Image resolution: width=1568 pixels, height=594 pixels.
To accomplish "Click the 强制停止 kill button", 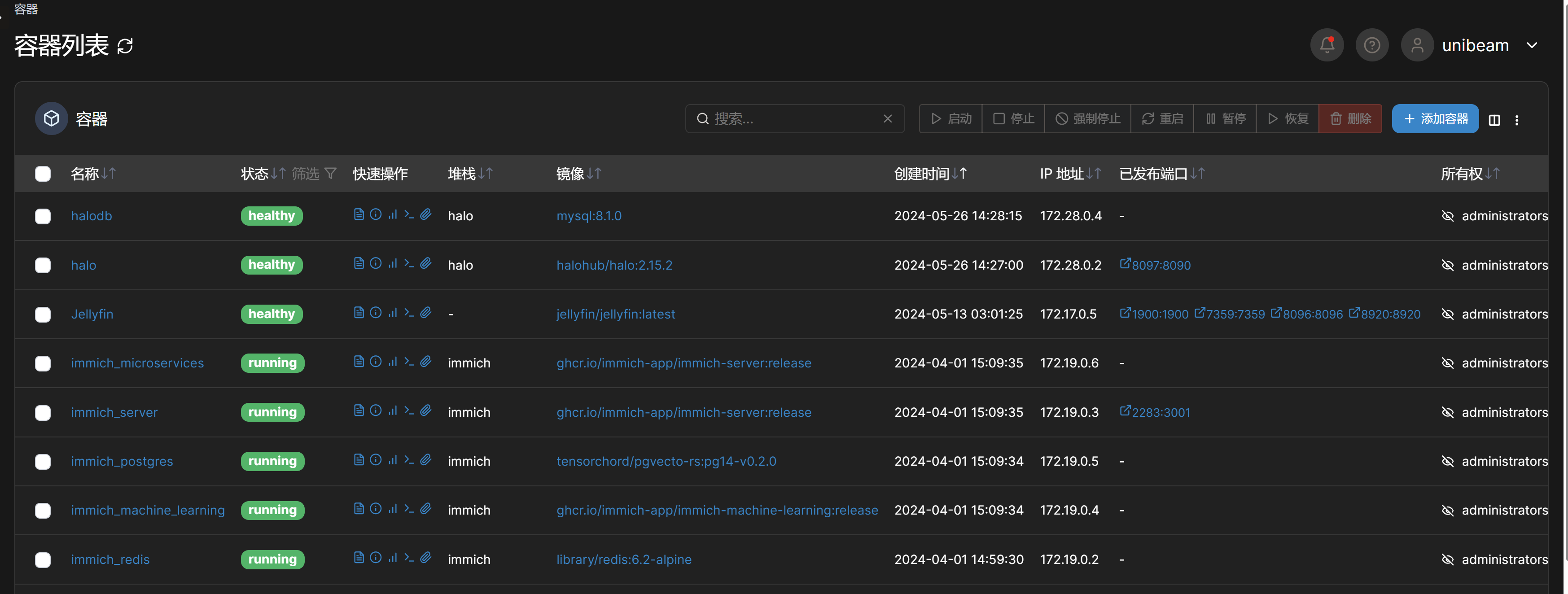I will coord(1088,119).
